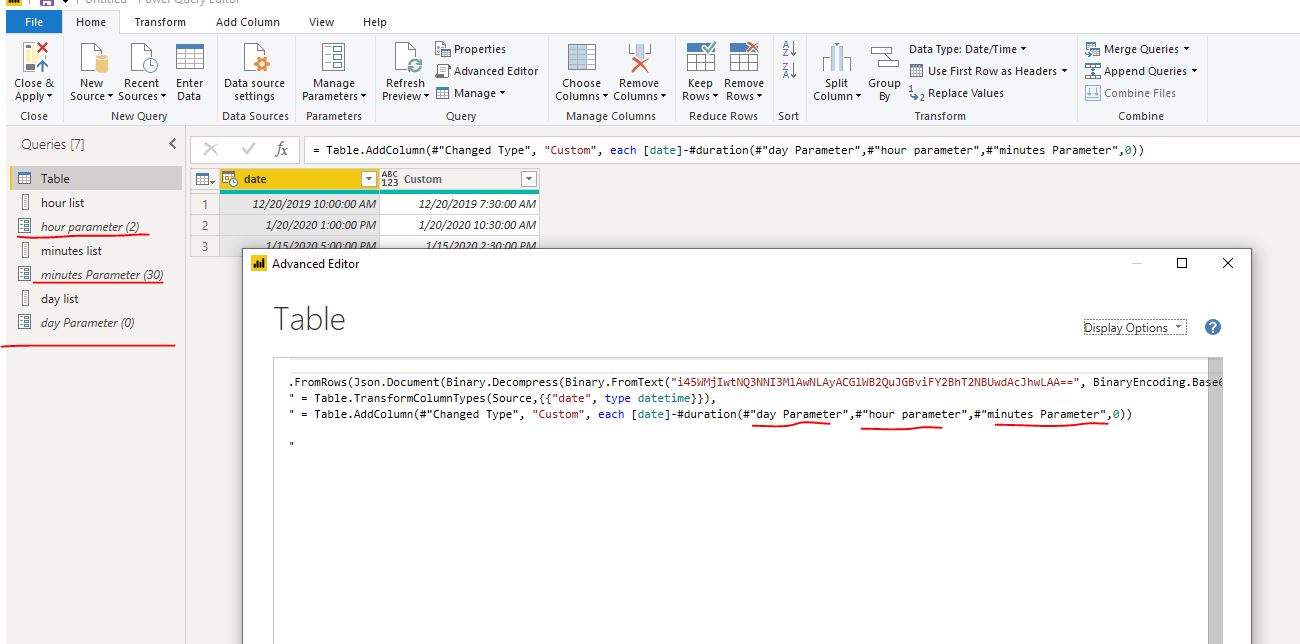Click Use First Row as Headers

tap(988, 71)
